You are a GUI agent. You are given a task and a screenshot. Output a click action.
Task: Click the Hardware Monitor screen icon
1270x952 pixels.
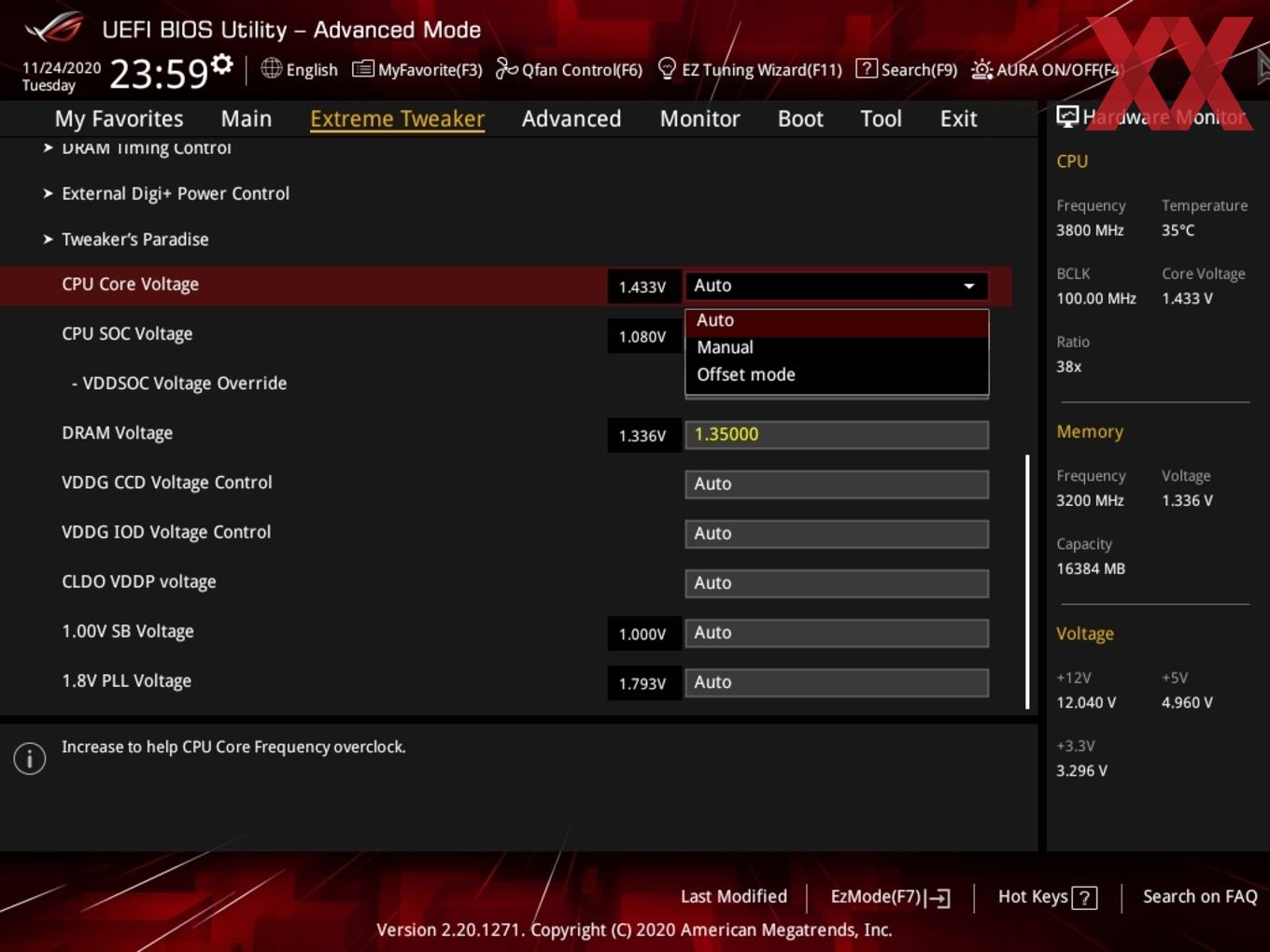click(1066, 116)
